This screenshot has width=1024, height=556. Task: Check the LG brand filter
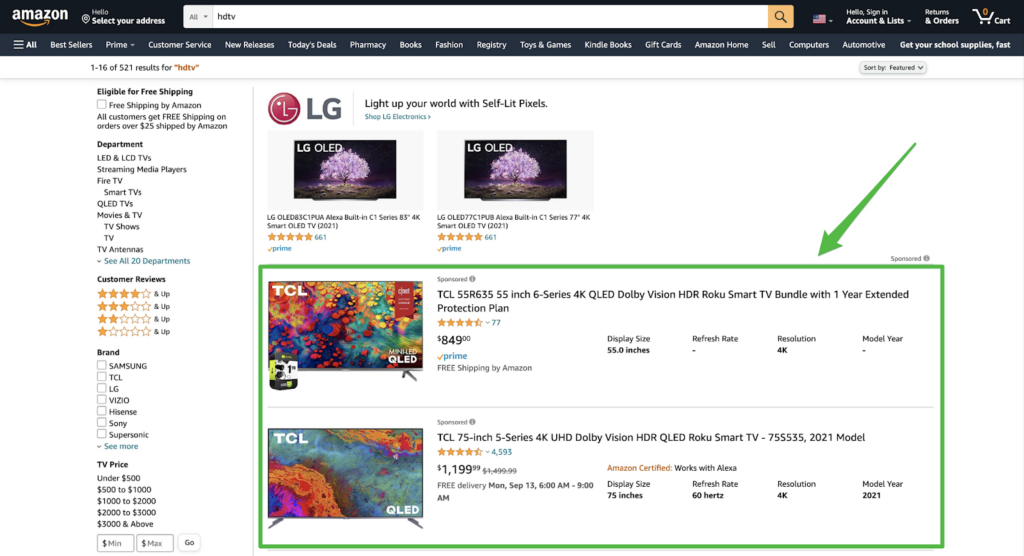[x=102, y=388]
